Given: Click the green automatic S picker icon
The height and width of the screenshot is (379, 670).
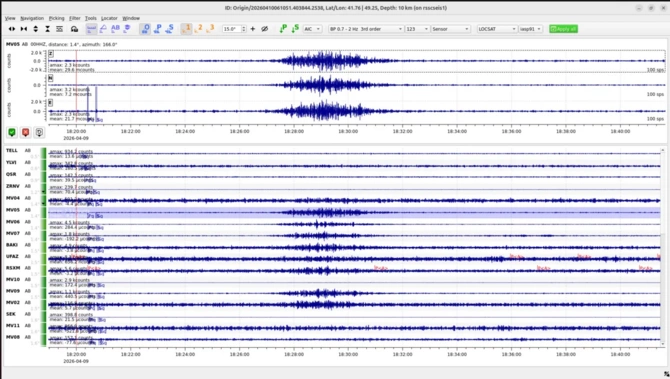Looking at the screenshot, I should pyautogui.click(x=295, y=29).
